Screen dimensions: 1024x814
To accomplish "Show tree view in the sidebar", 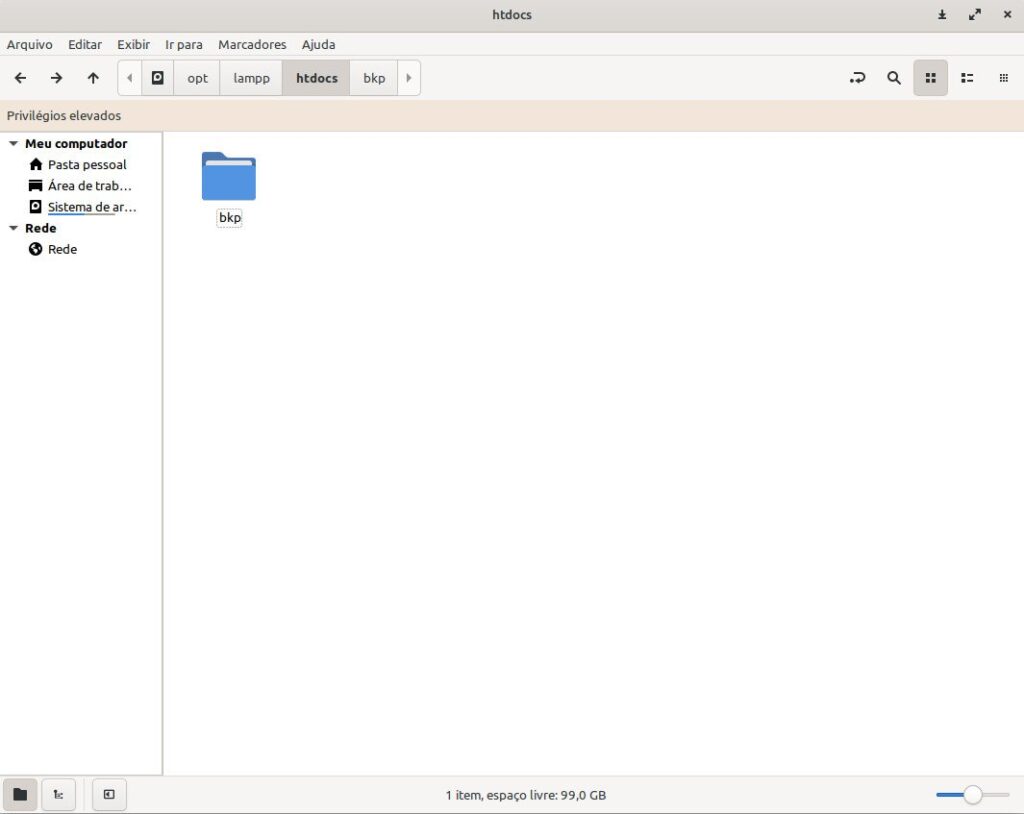I will click(58, 795).
